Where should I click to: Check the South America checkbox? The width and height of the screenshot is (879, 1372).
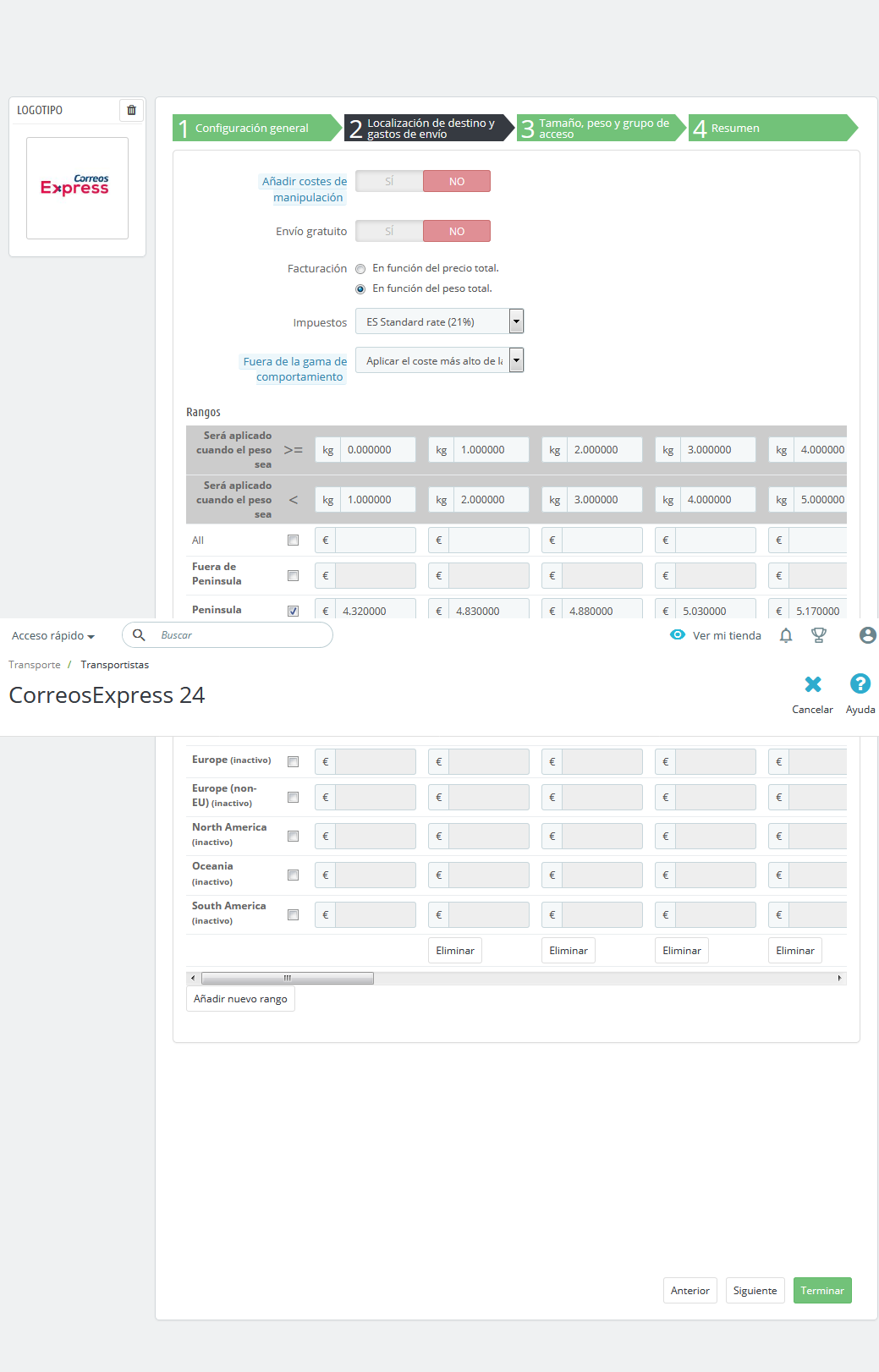[293, 914]
